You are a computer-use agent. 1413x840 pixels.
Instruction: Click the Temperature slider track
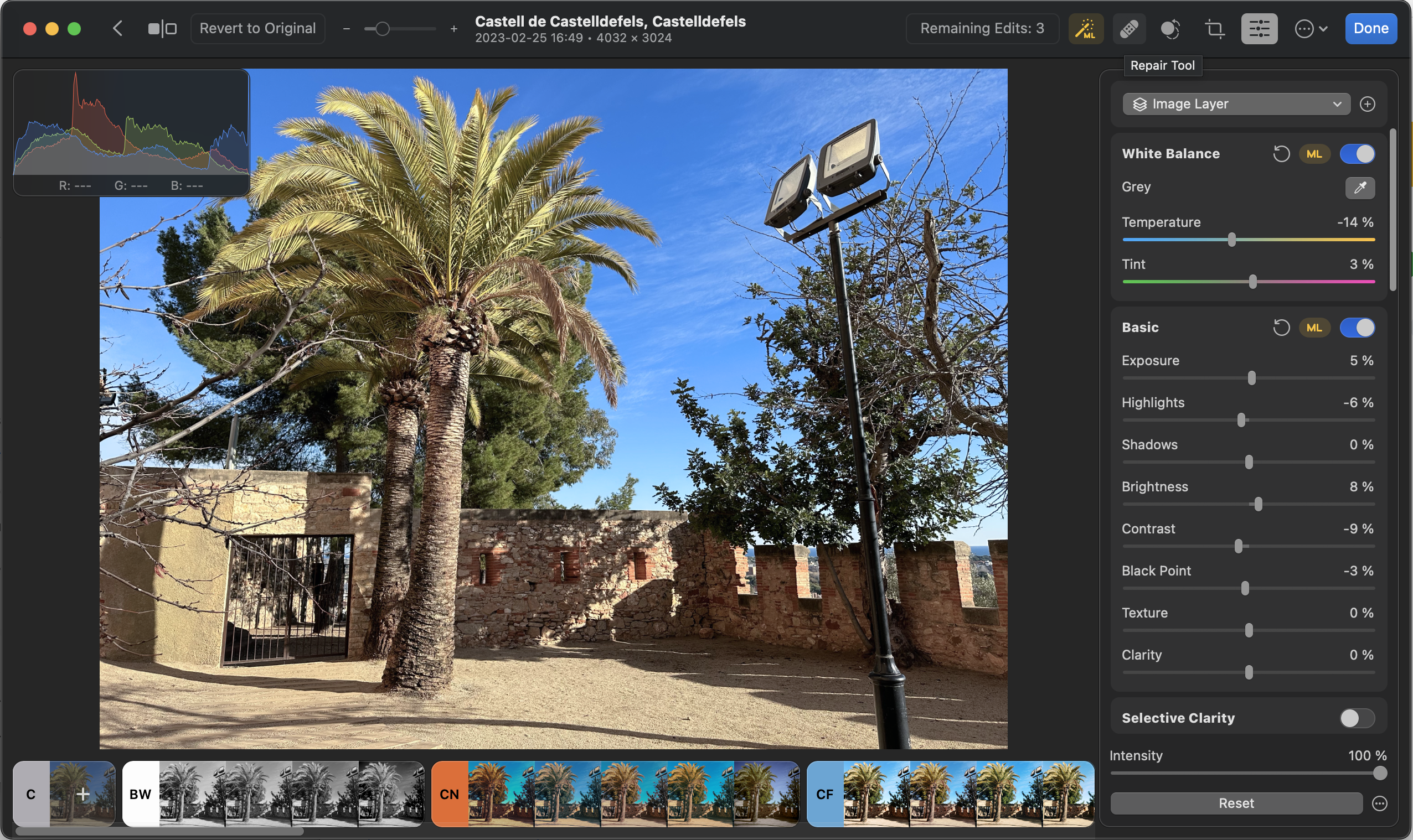[1303, 240]
